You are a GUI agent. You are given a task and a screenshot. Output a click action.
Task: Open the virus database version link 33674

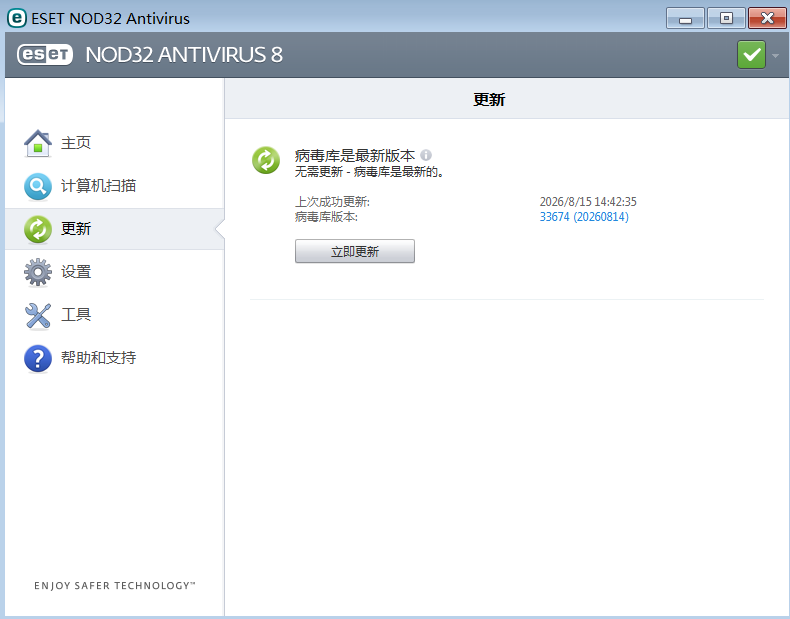[x=584, y=217]
